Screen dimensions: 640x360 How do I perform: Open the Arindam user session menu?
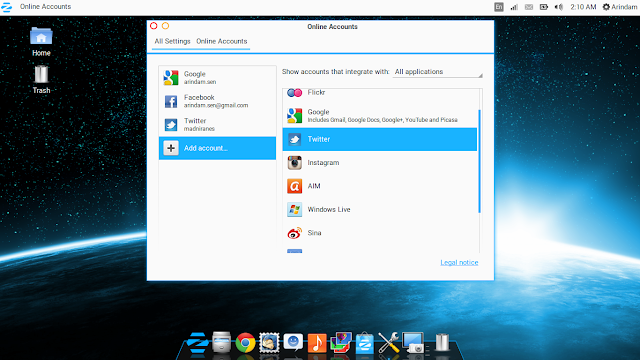[620, 7]
